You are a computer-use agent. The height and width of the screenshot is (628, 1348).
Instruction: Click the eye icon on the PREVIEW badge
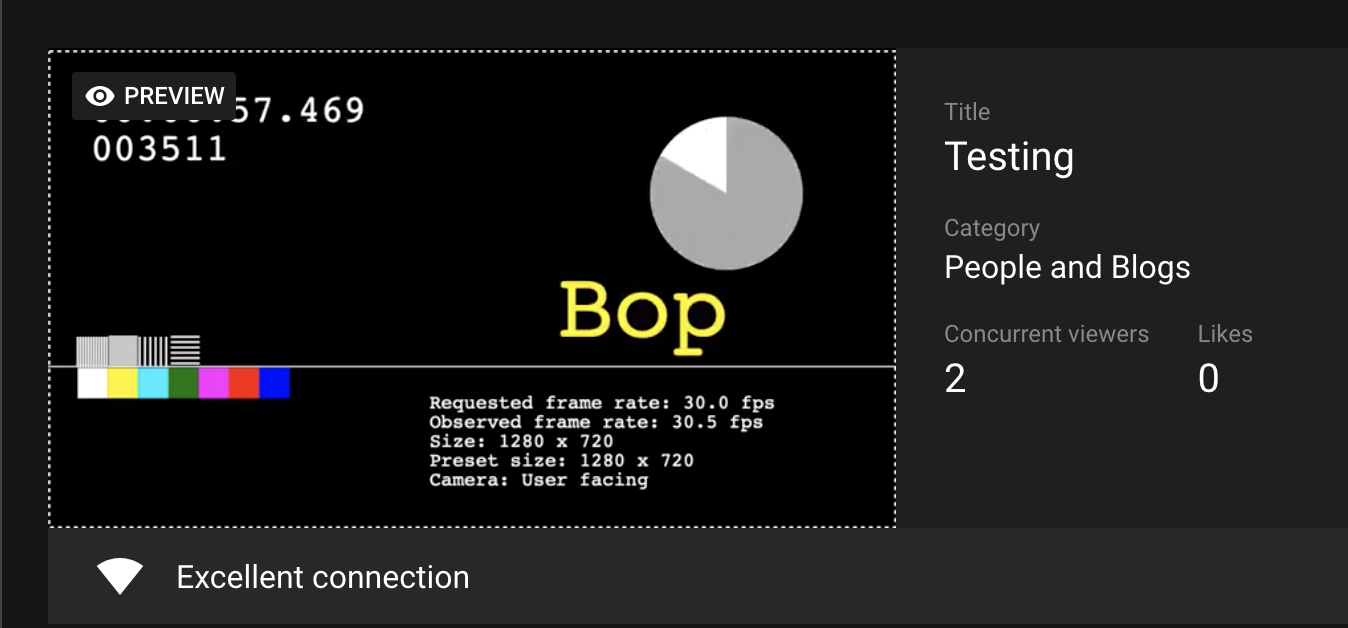click(x=99, y=96)
